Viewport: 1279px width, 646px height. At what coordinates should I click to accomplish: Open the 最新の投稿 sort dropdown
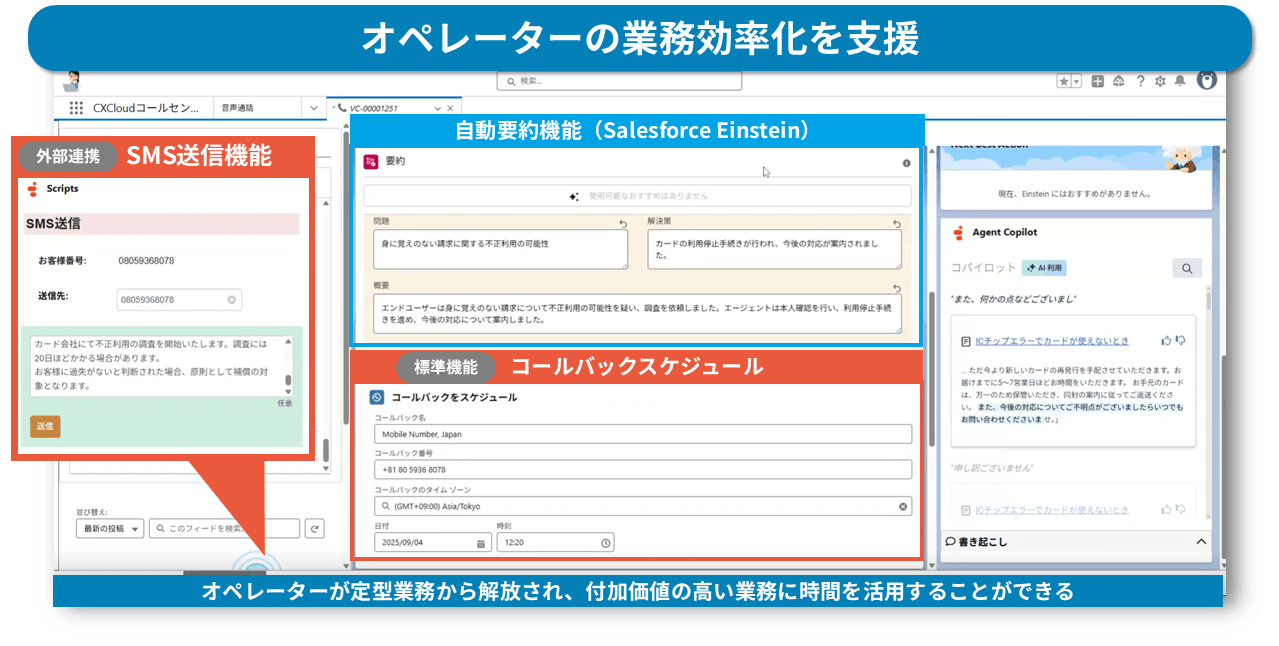pyautogui.click(x=110, y=527)
